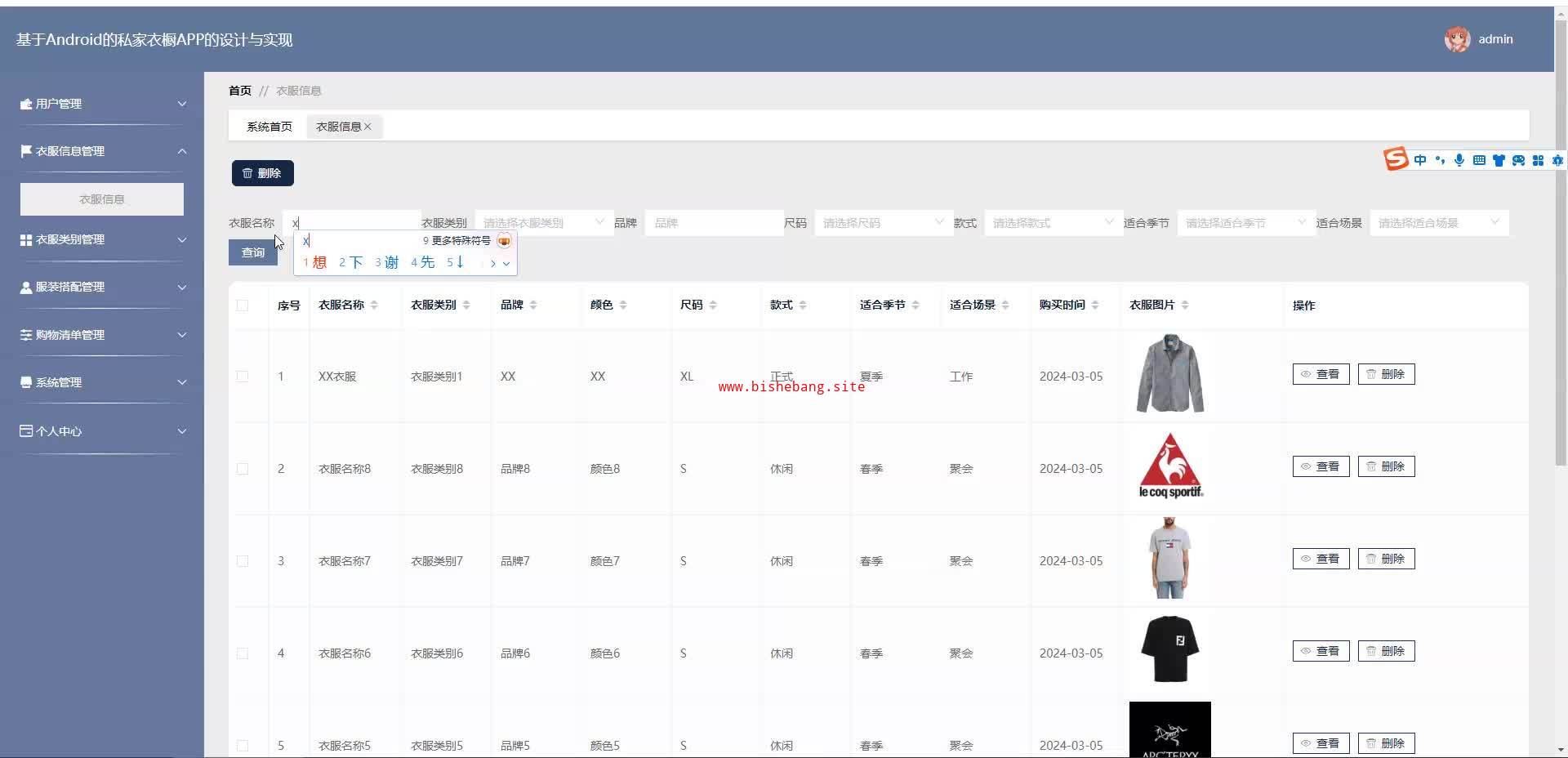The width and height of the screenshot is (1568, 758).
Task: Click 查看 for 衣服名称8 row
Action: pyautogui.click(x=1321, y=466)
